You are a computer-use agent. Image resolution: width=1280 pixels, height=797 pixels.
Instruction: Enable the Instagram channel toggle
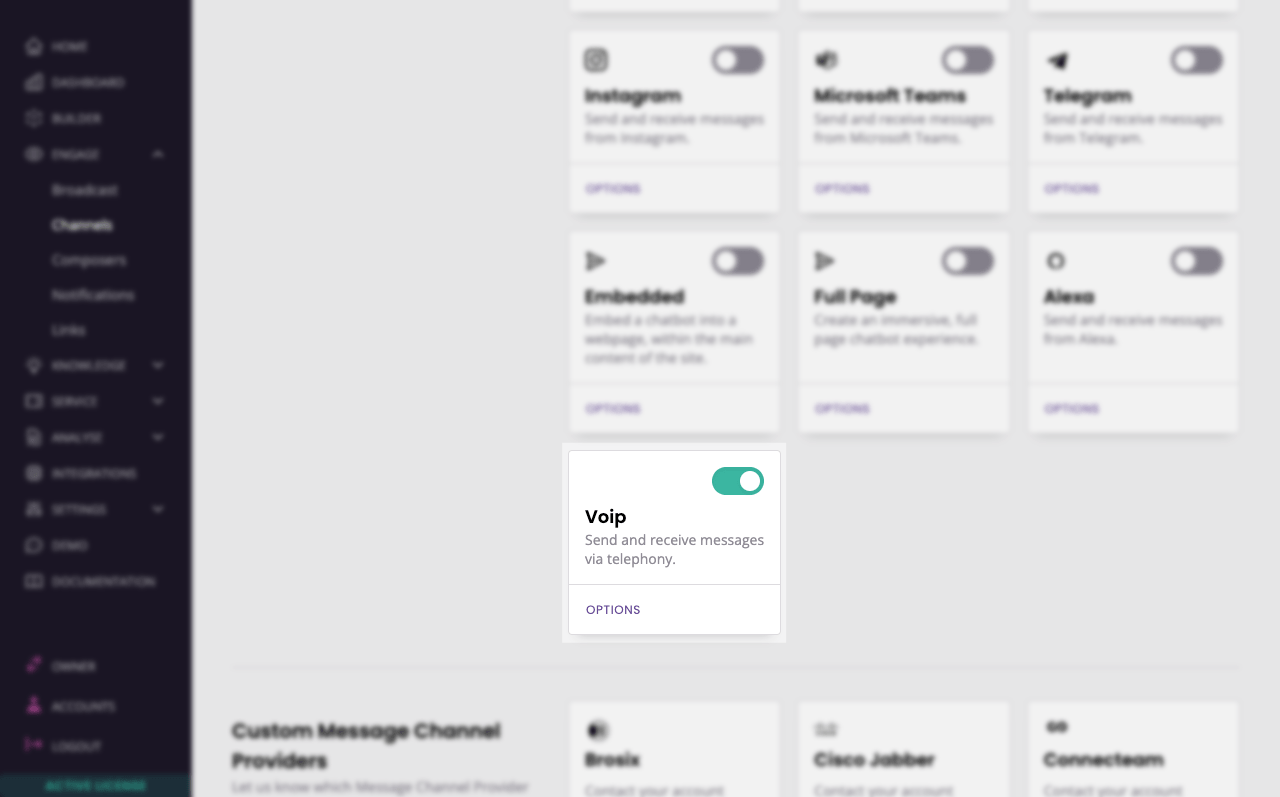[738, 60]
